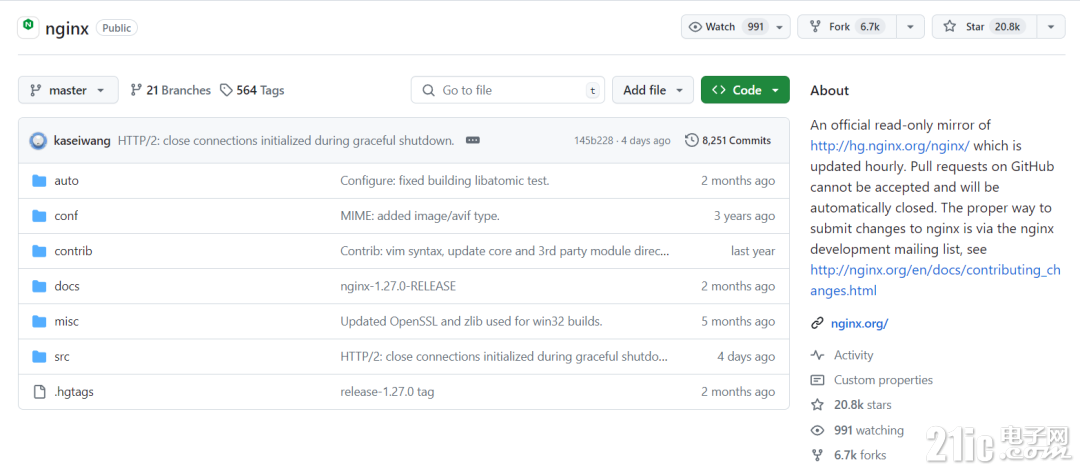Open the misc directory name
This screenshot has width=1080, height=469.
(x=66, y=322)
